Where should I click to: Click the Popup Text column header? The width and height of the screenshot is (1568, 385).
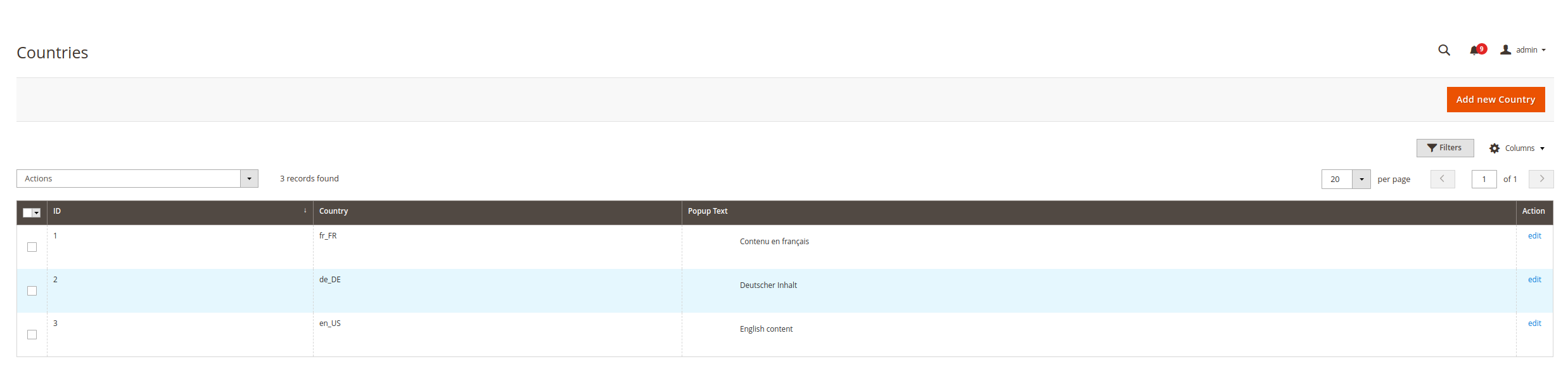click(708, 211)
